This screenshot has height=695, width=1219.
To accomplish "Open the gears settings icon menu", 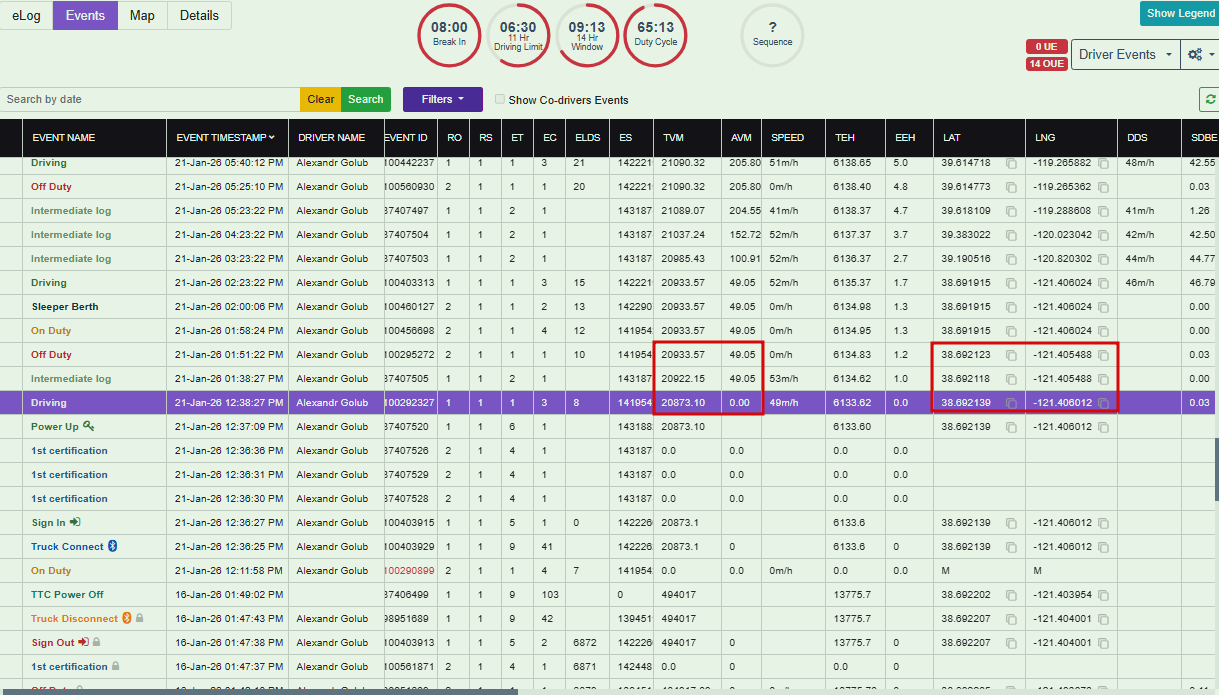I will coord(1198,55).
